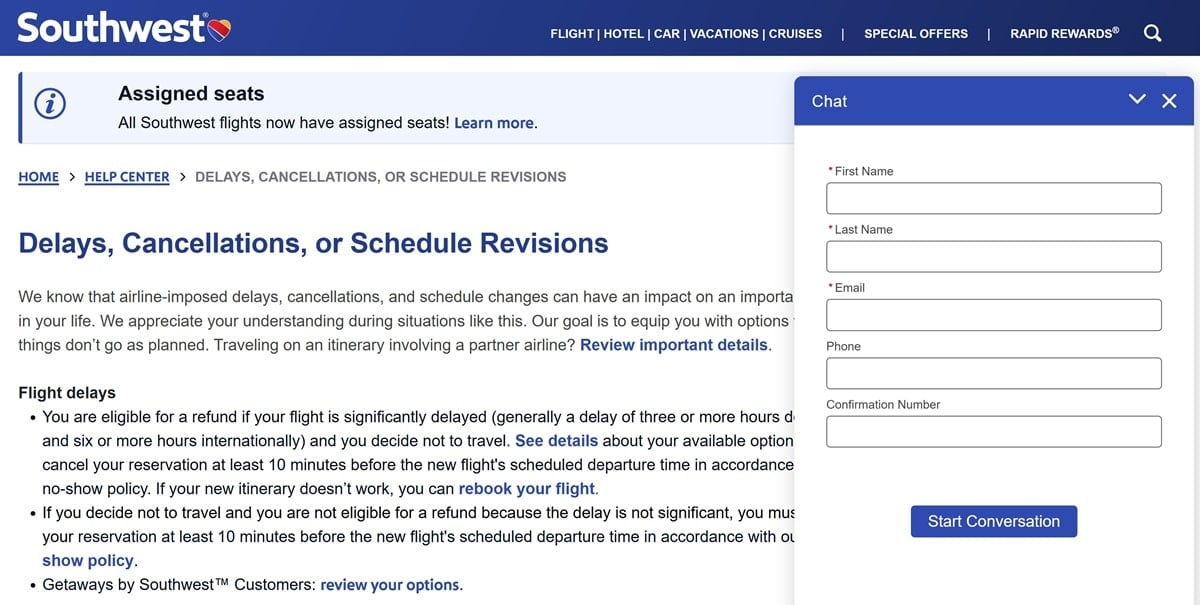Minimize chat with the chevron arrow

(x=1137, y=100)
